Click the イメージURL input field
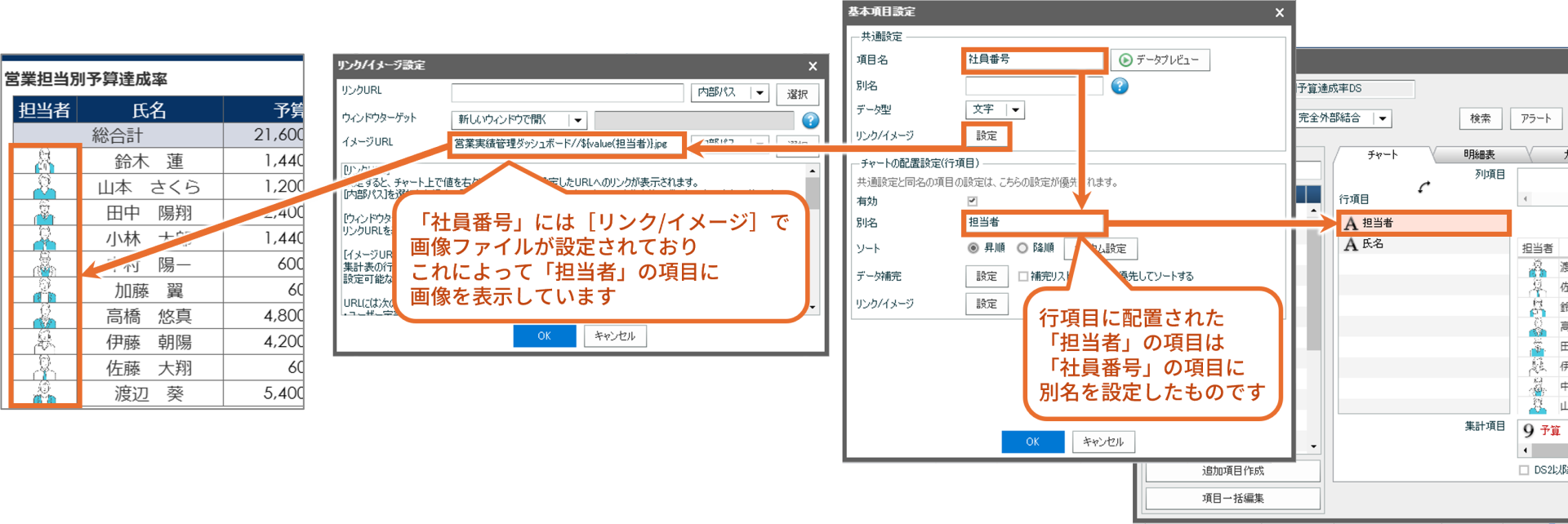The width and height of the screenshot is (1568, 524). (568, 144)
